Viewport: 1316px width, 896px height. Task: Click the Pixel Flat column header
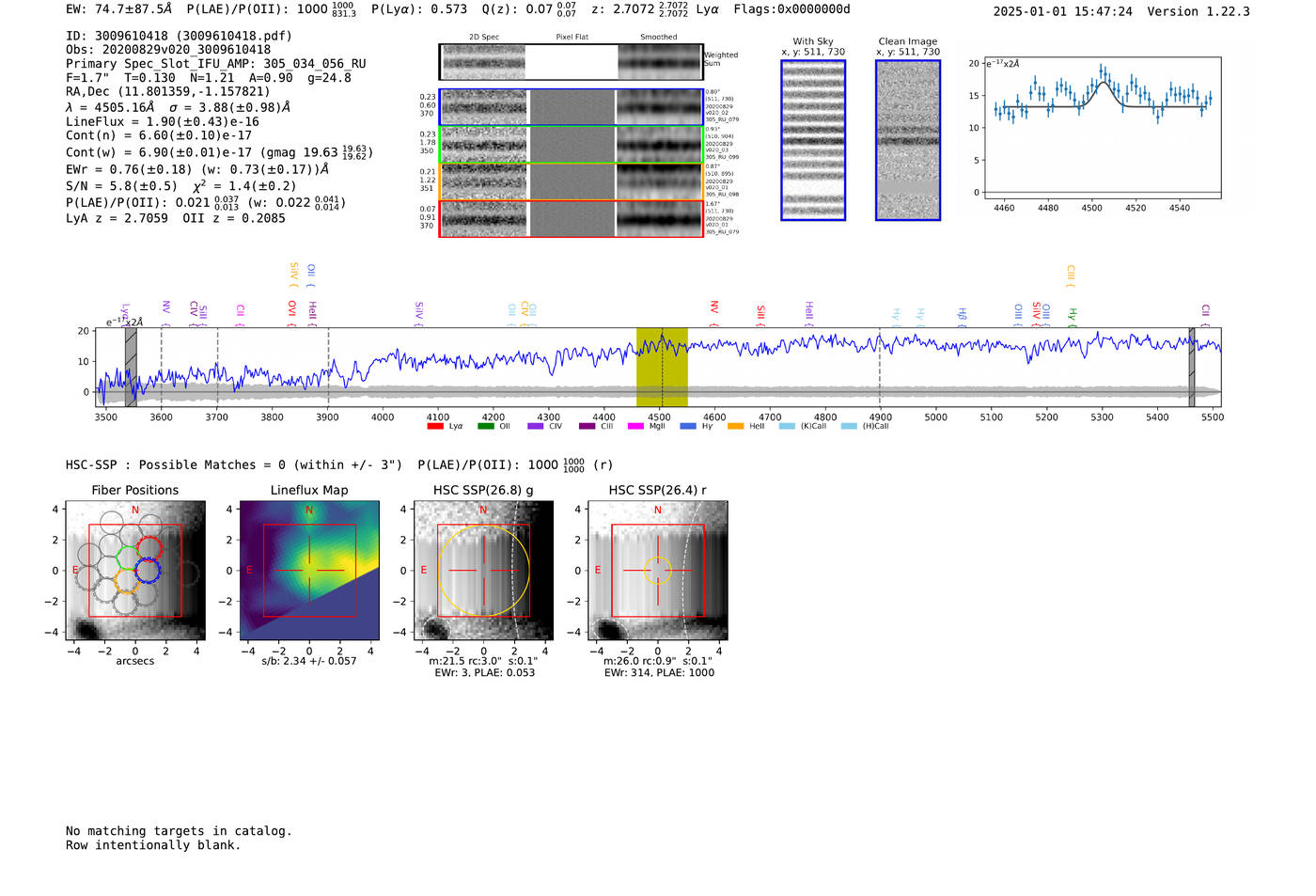coord(572,37)
